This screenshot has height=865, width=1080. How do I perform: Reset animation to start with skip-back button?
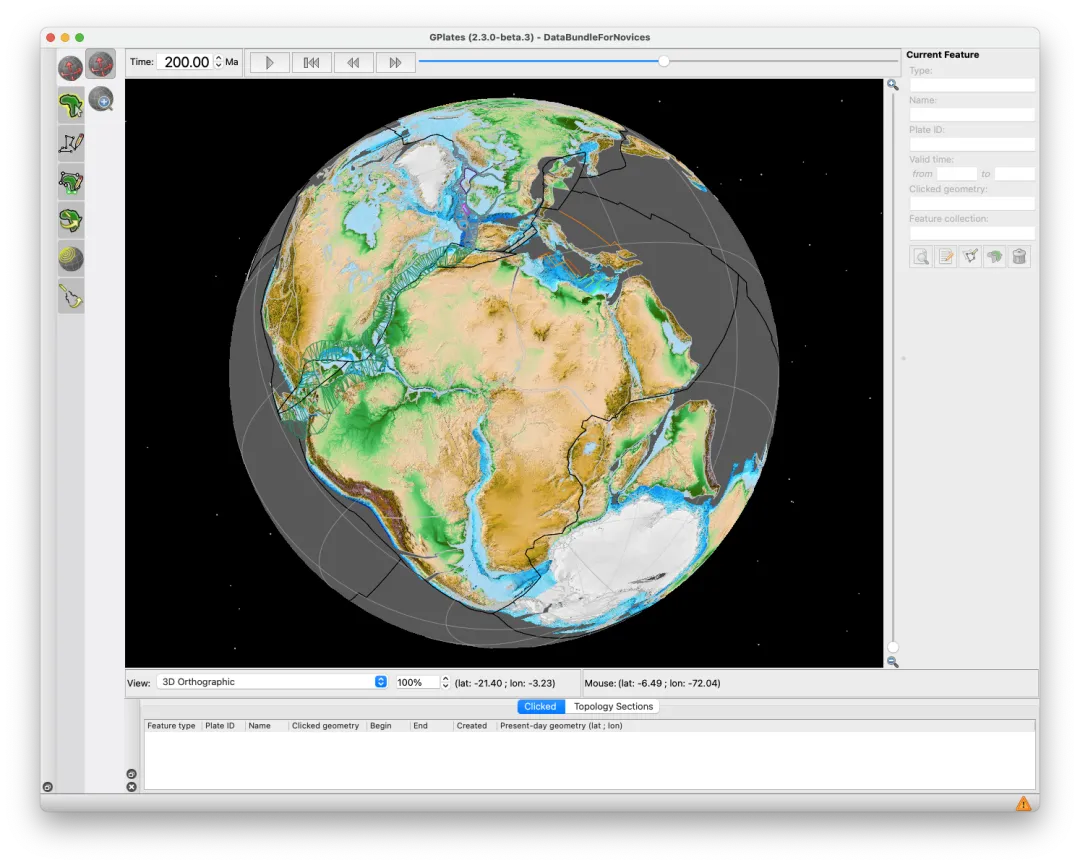tap(311, 62)
